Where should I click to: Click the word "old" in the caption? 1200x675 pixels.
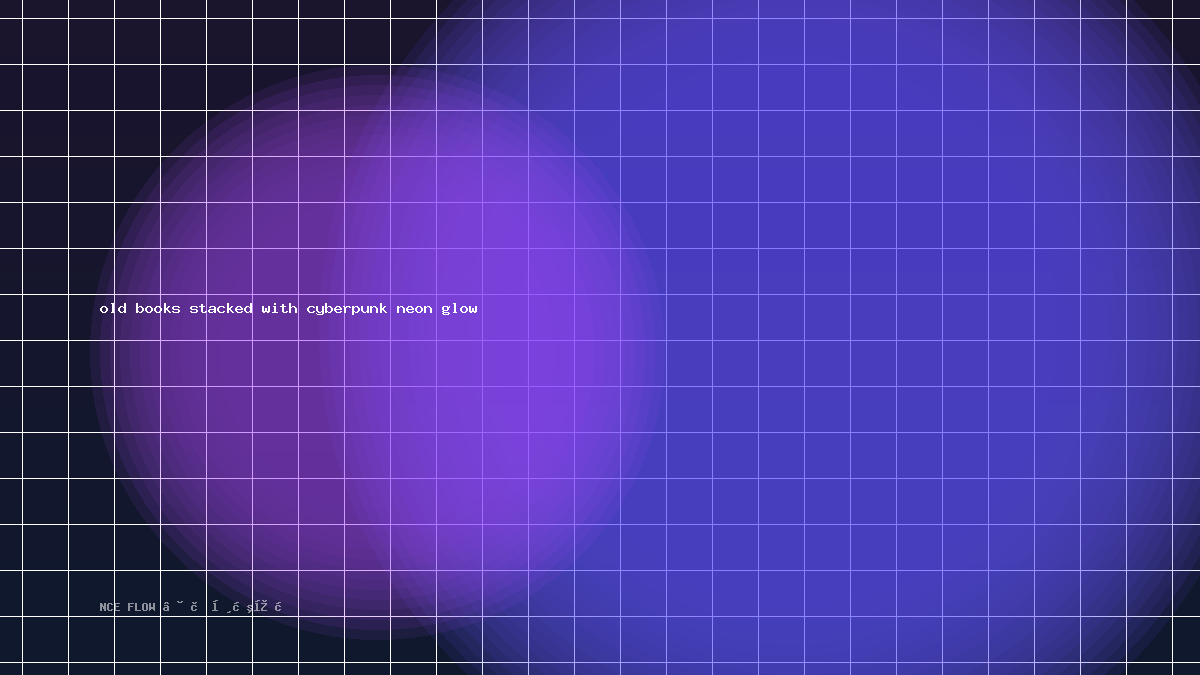113,308
